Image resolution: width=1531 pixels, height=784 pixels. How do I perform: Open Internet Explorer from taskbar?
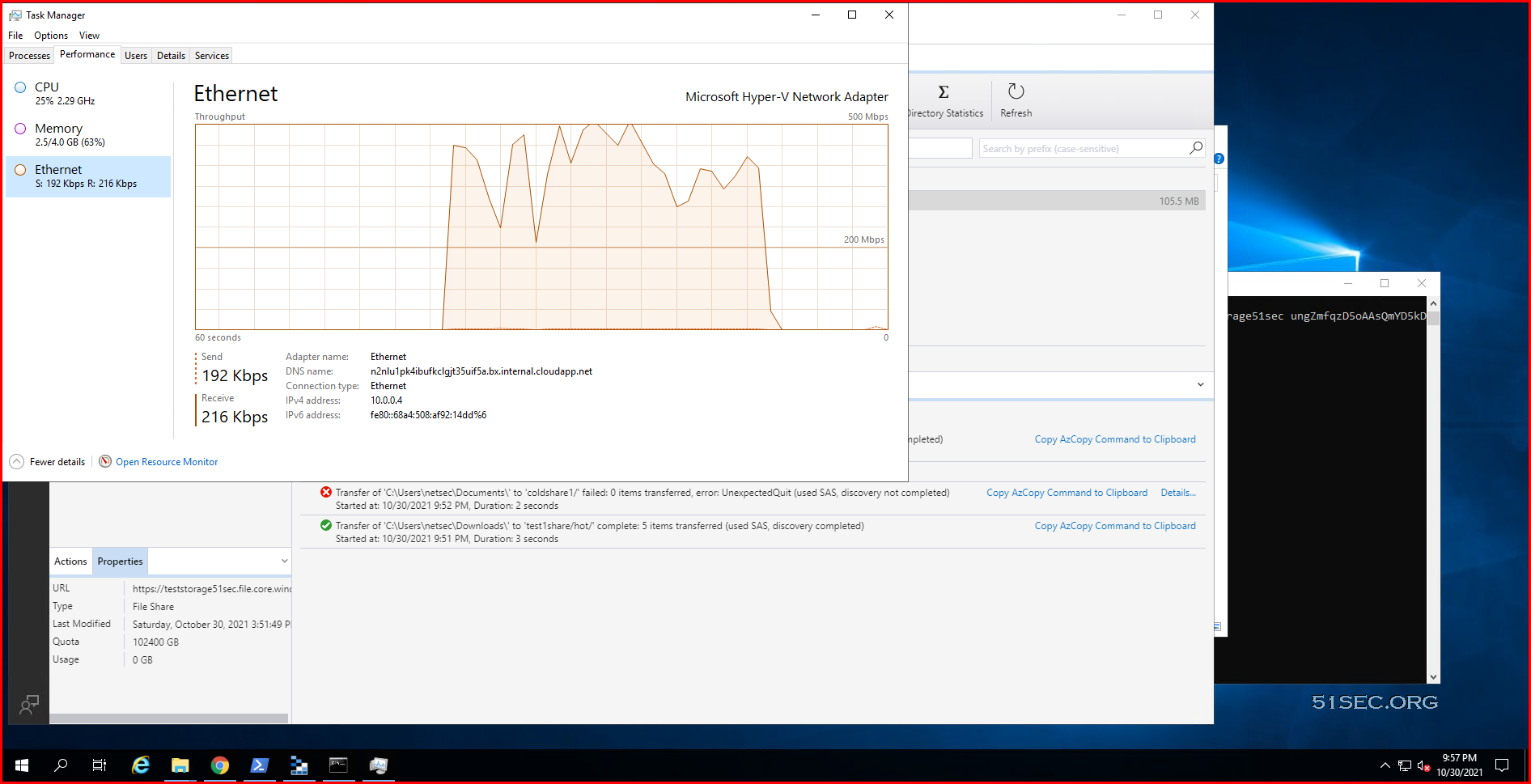point(141,765)
